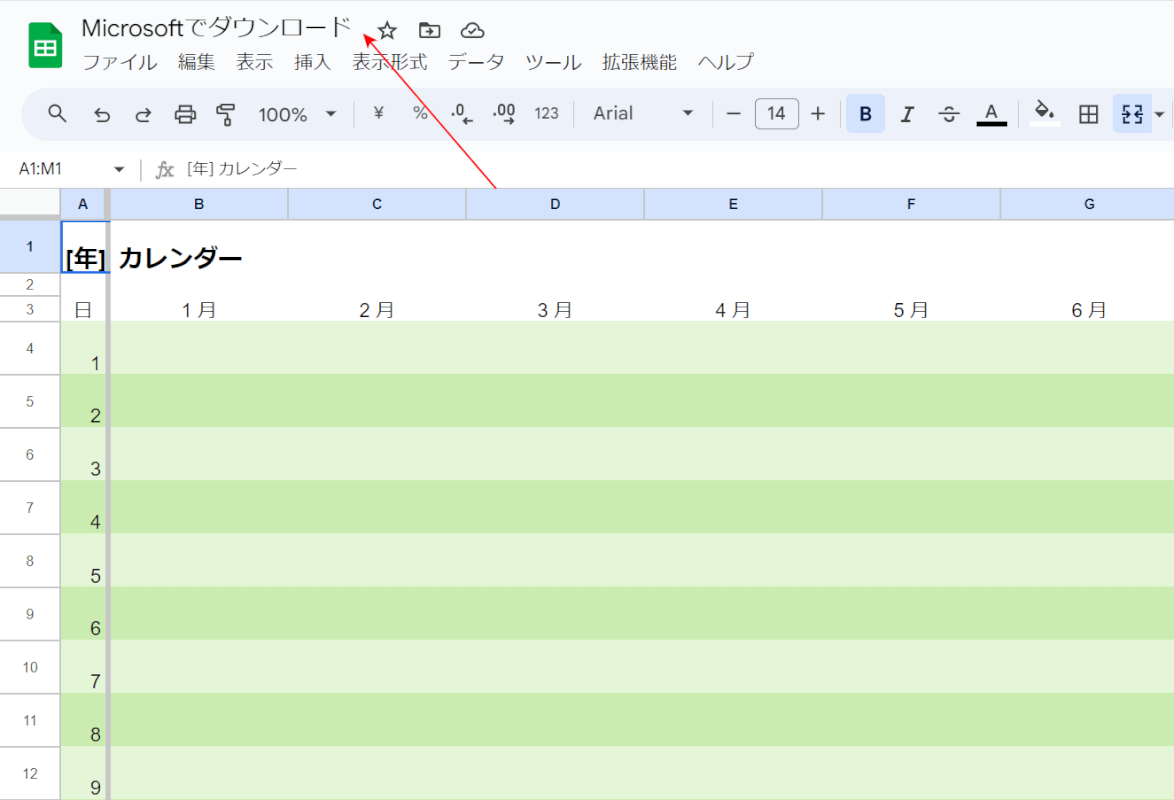Expand the Arial font dropdown
1174x800 pixels.
tap(643, 114)
